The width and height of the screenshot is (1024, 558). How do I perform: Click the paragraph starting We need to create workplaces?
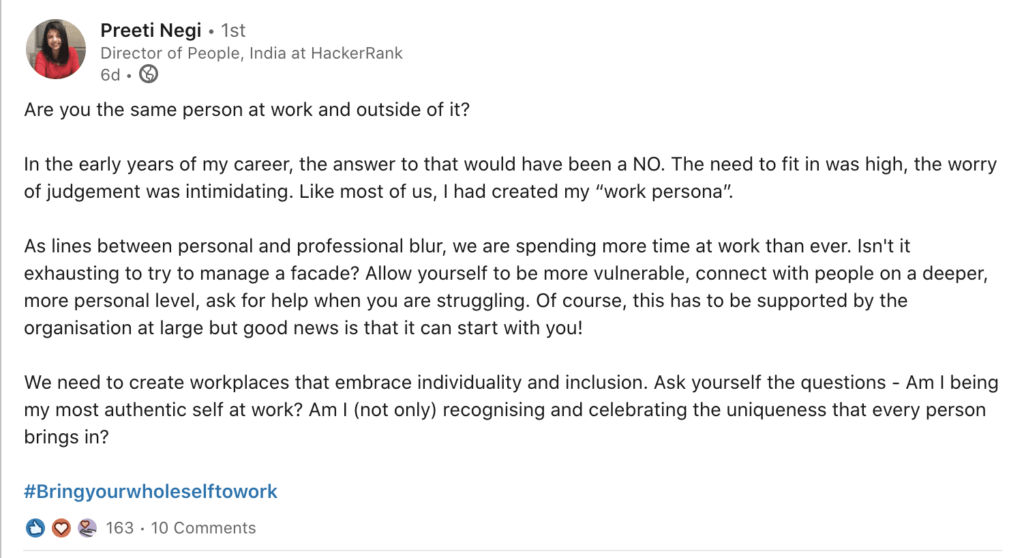[511, 410]
